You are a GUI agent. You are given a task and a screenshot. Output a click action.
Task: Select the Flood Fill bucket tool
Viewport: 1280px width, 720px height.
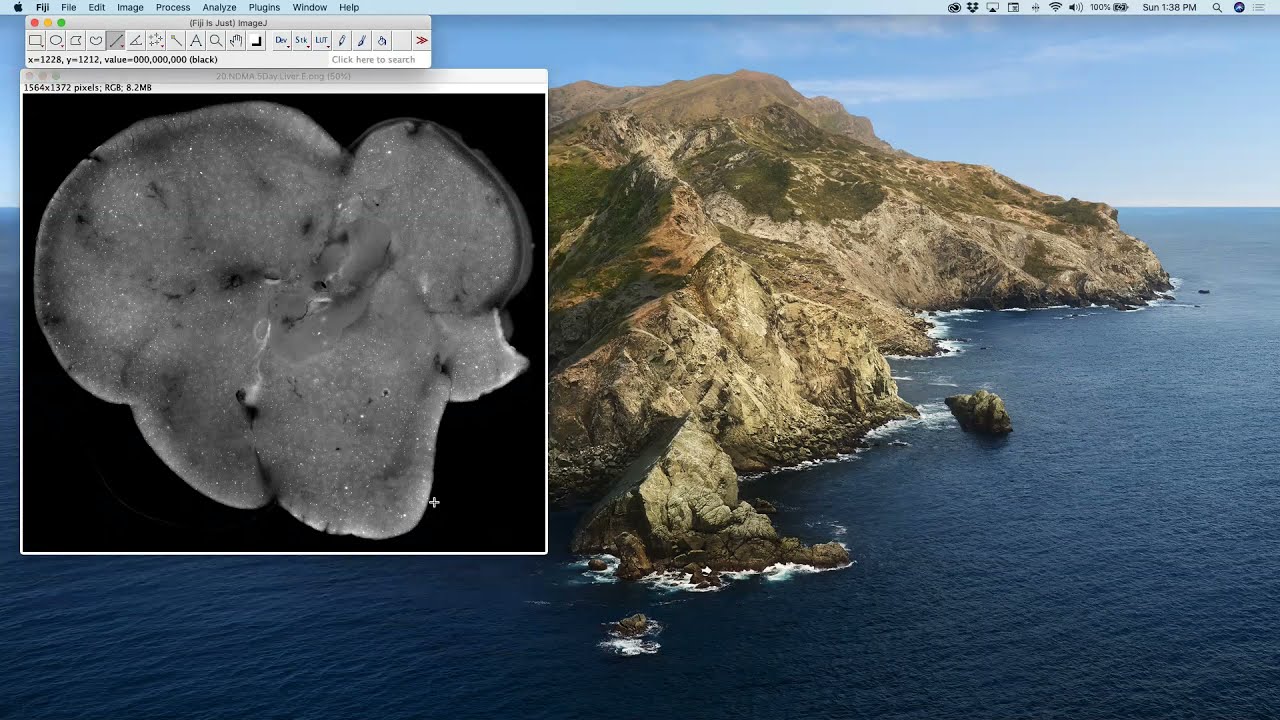click(381, 41)
